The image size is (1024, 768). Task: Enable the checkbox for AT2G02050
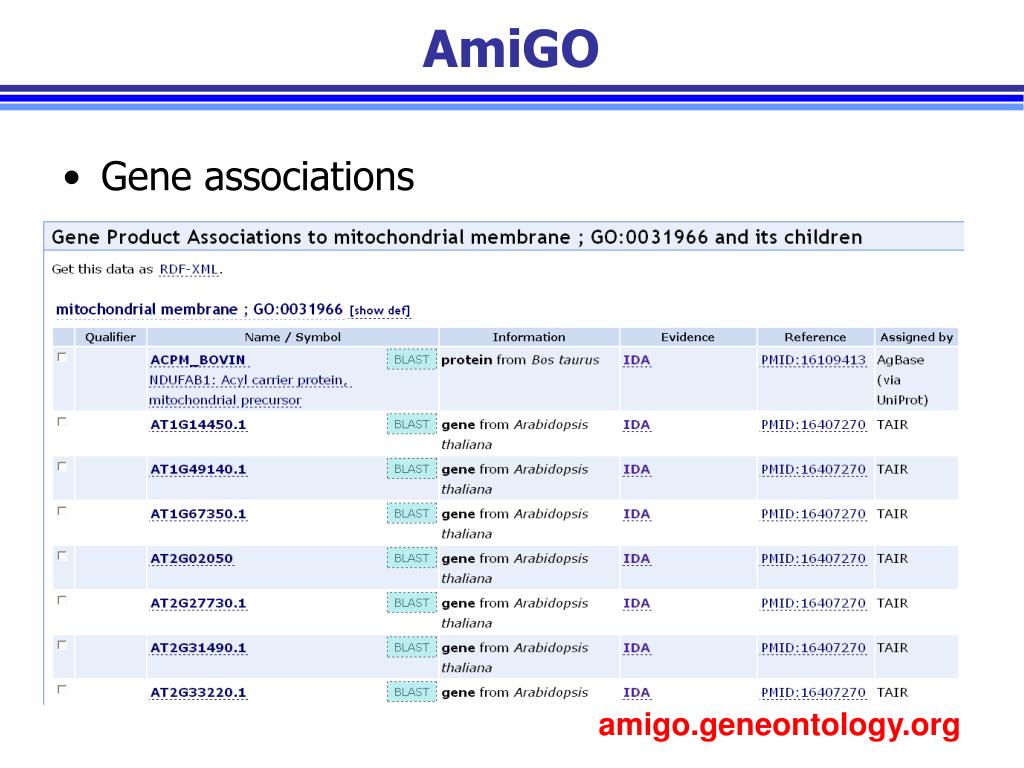tap(62, 556)
